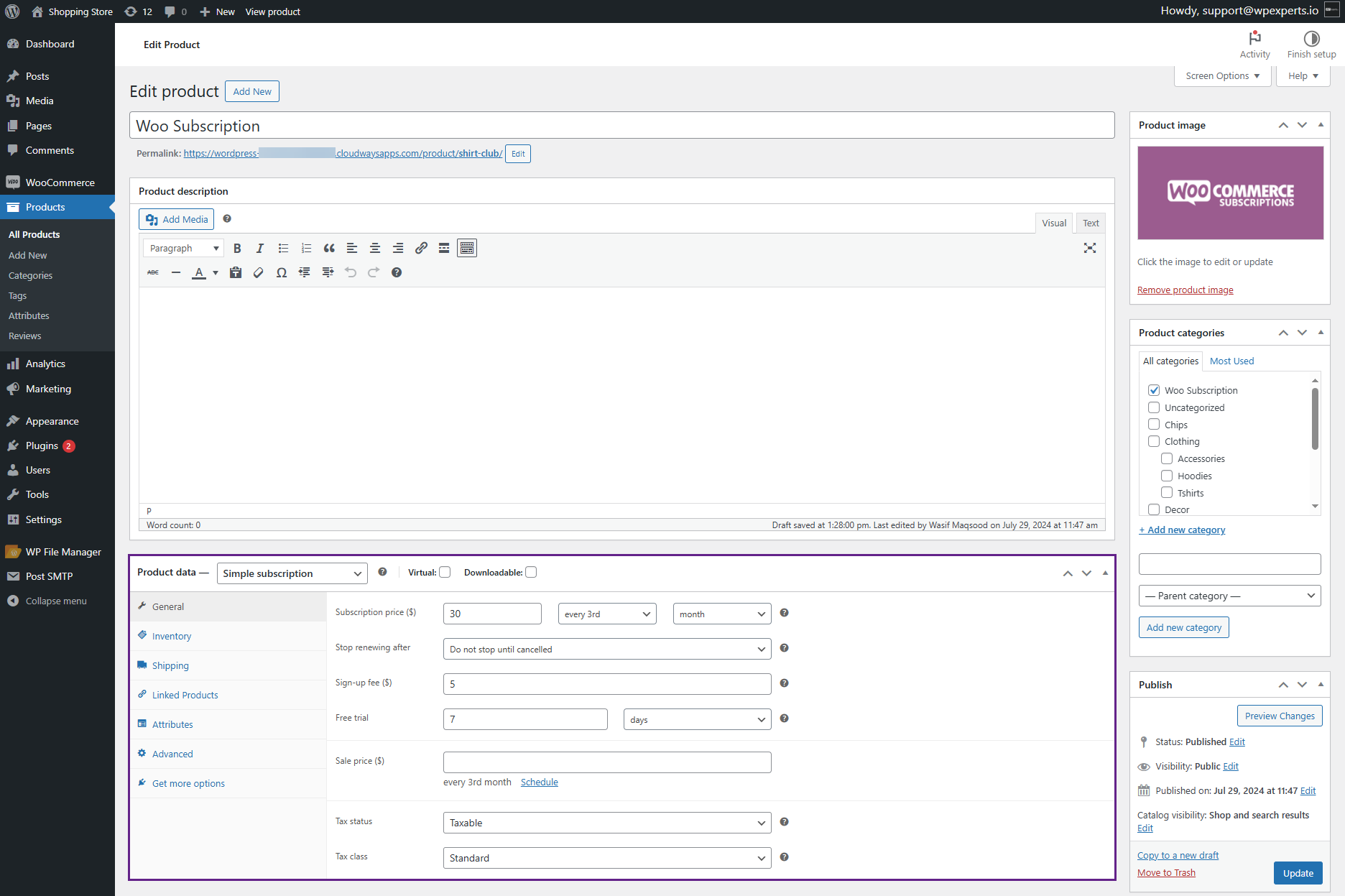Viewport: 1345px width, 896px height.
Task: Check the Chips category
Action: (x=1154, y=425)
